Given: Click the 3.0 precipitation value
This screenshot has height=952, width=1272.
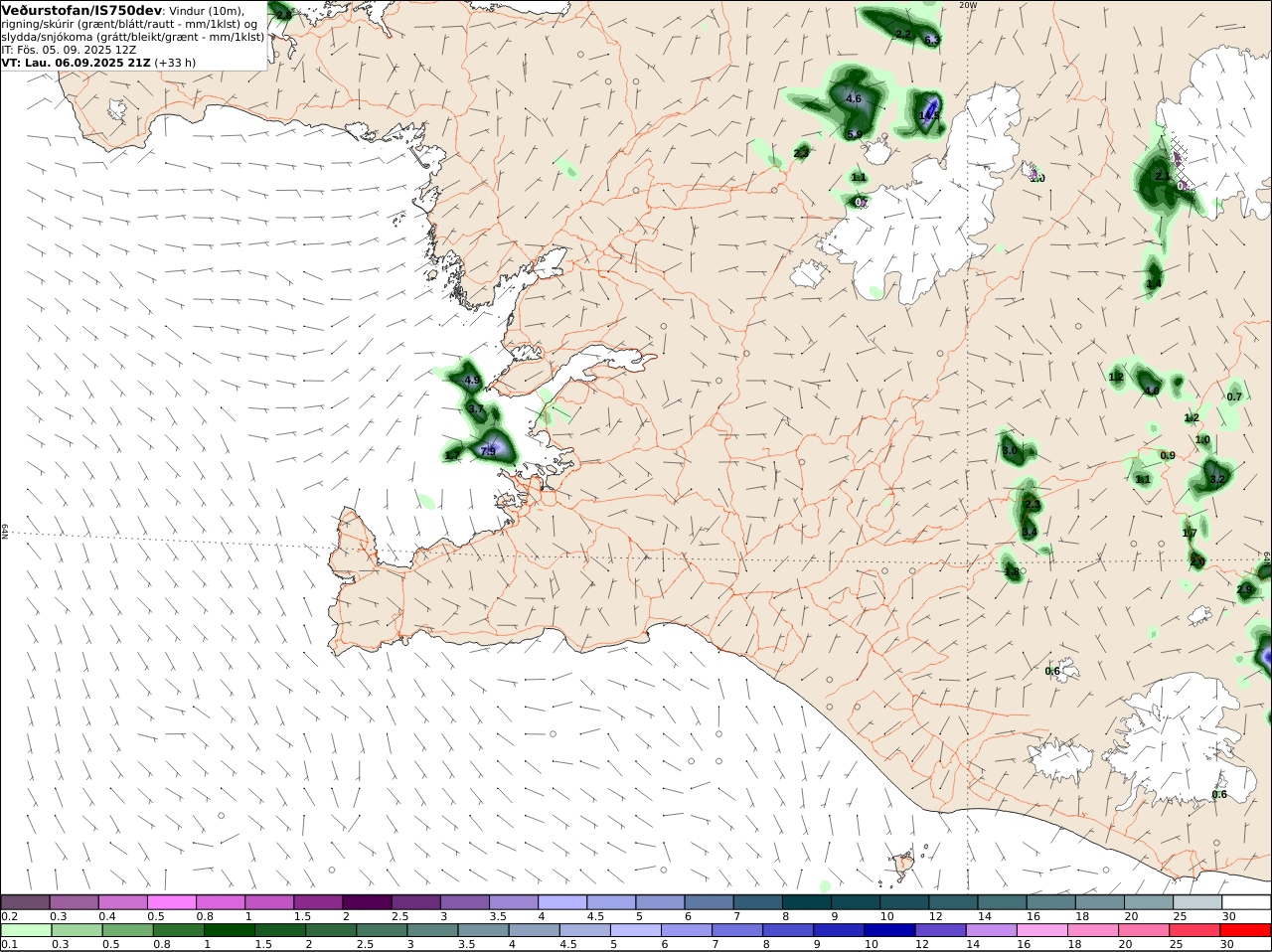Looking at the screenshot, I should point(1010,450).
